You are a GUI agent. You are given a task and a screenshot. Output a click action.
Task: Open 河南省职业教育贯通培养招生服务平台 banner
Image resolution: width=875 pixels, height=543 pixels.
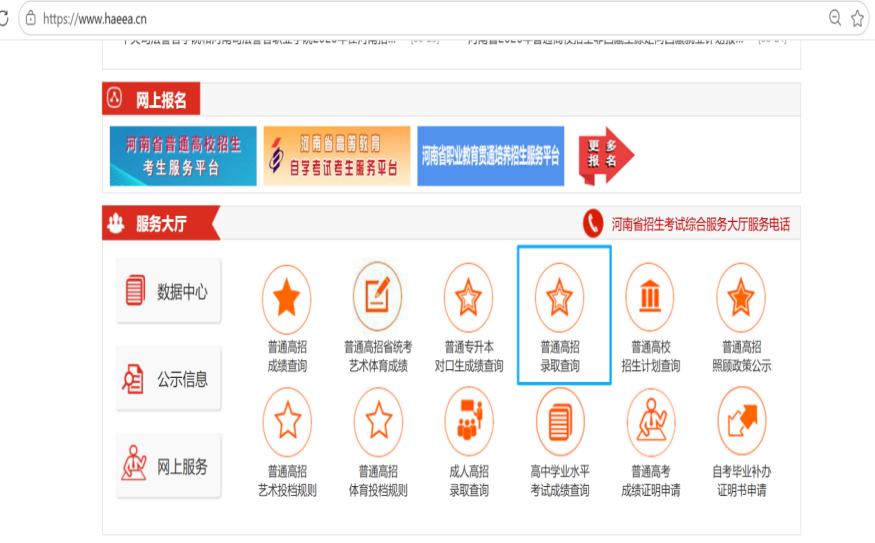pos(491,156)
